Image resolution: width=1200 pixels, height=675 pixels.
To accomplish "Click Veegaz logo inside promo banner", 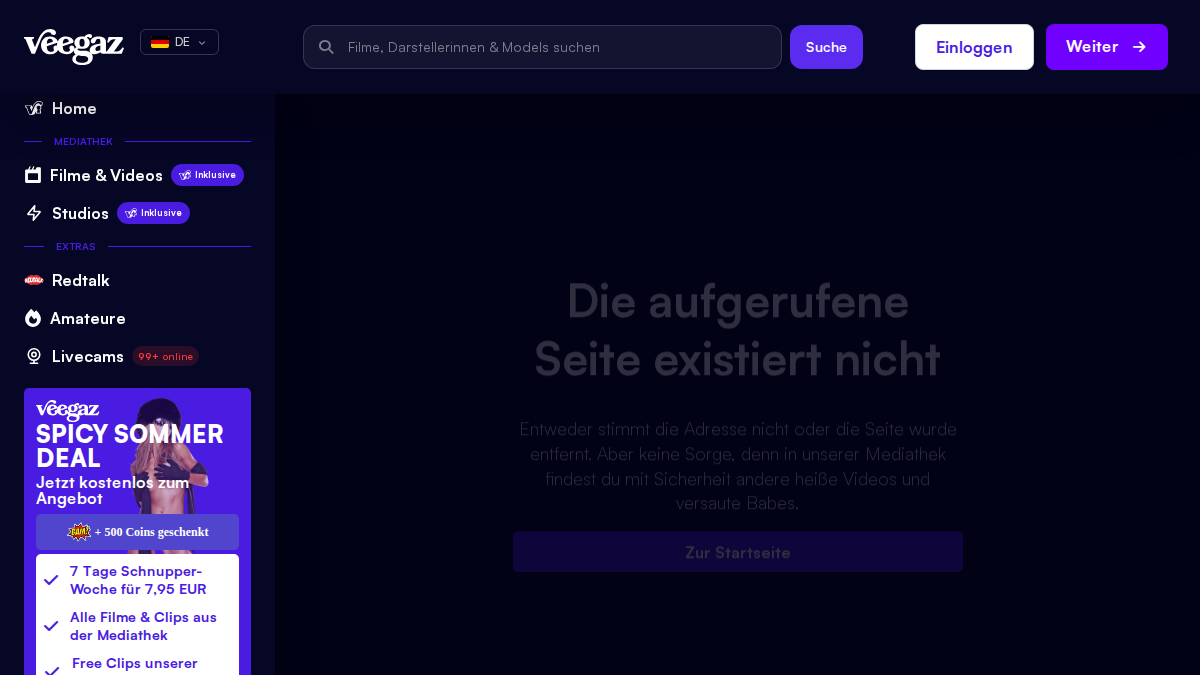I will tap(68, 410).
